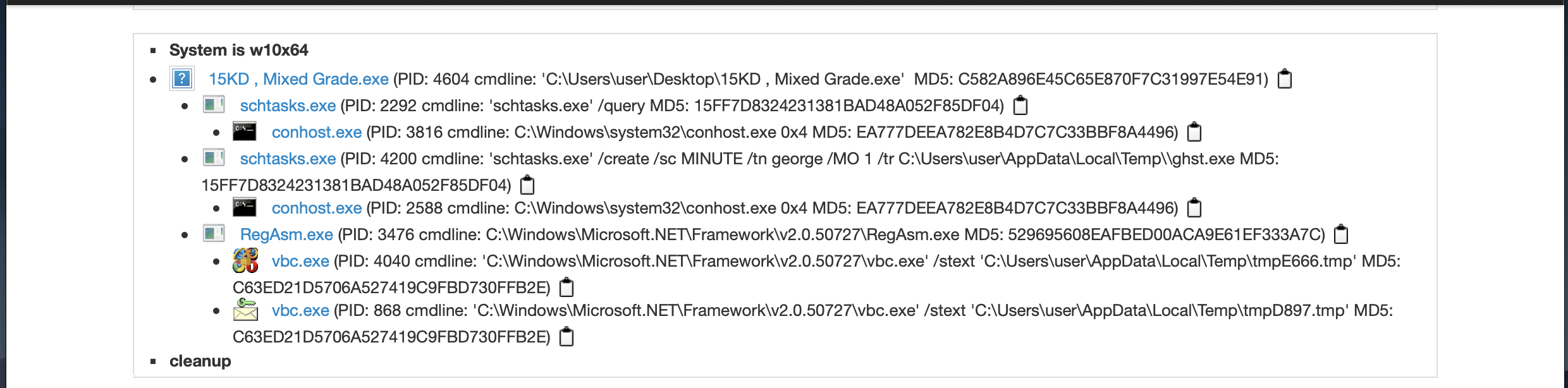Copy conhost.exe PID 3816 details via clipboard icon
This screenshot has height=388, width=1568.
[x=1194, y=132]
